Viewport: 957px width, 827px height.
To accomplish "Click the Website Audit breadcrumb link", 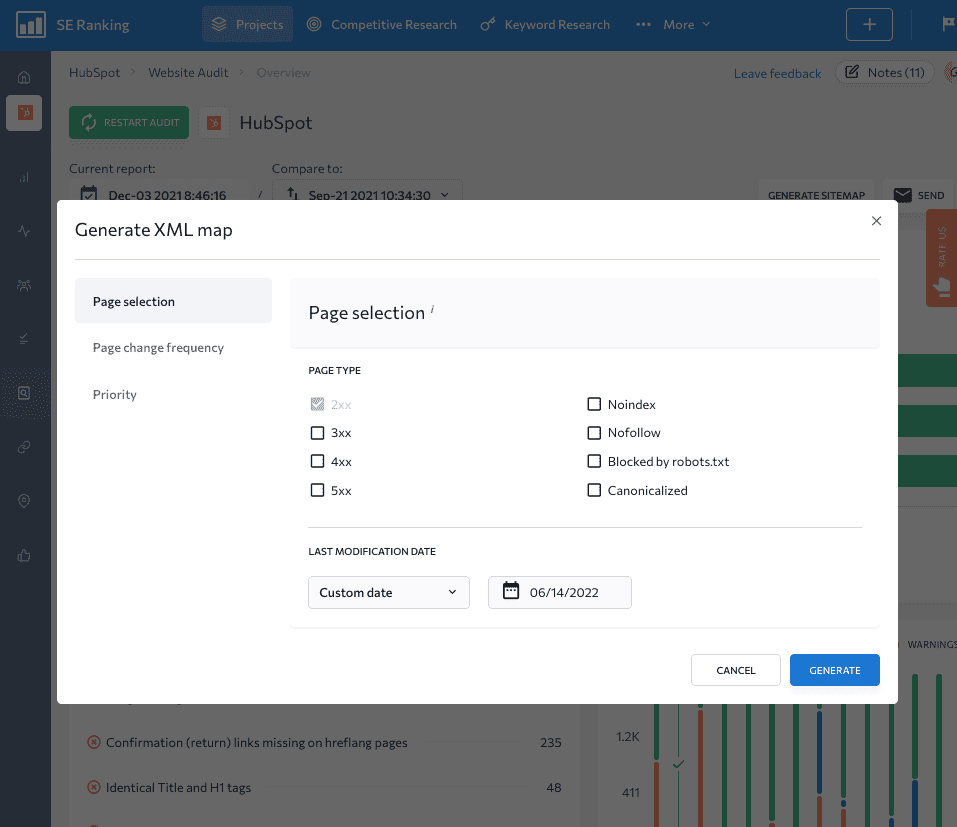I will (188, 72).
